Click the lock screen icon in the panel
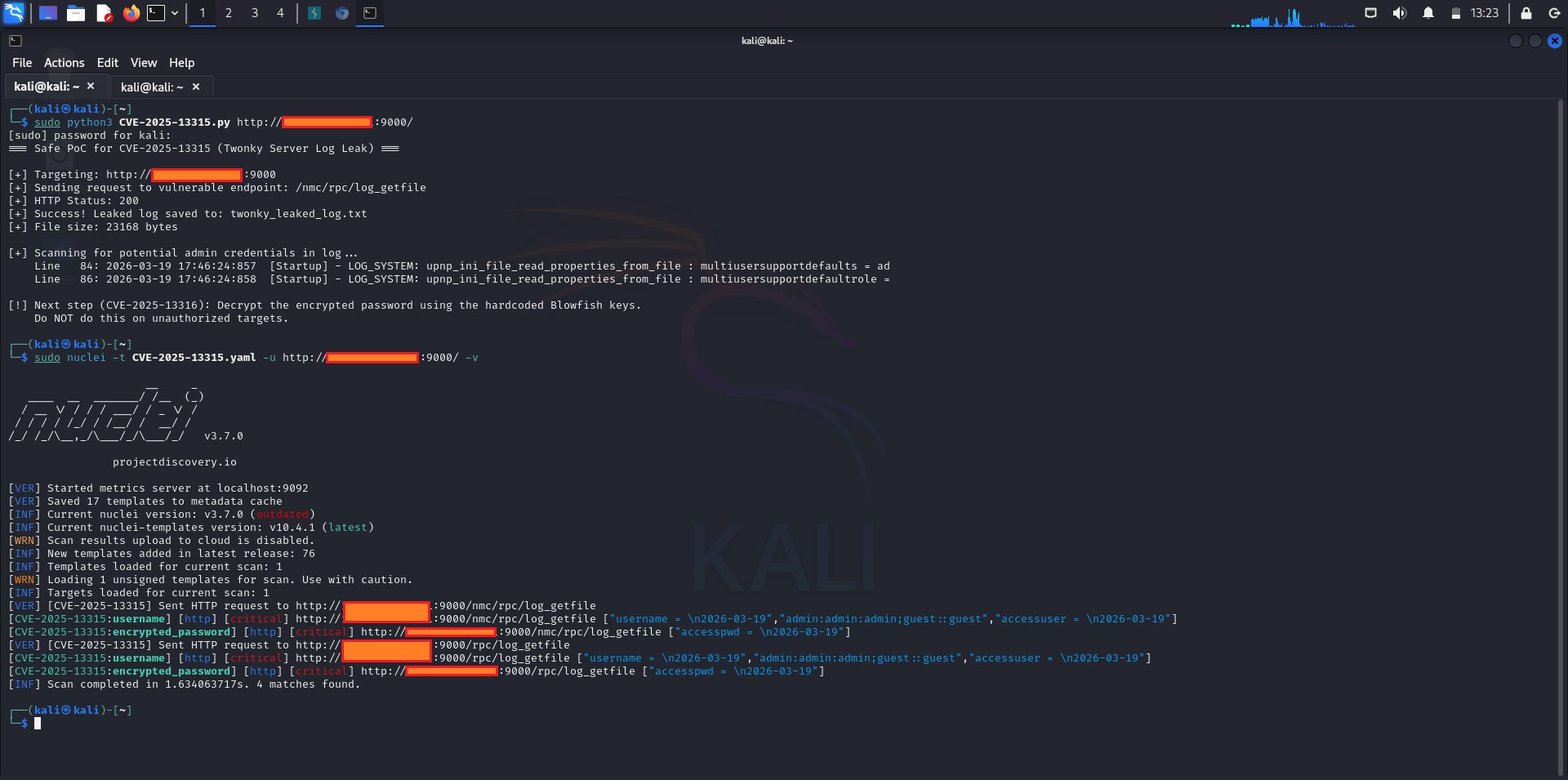1568x780 pixels. click(1524, 14)
